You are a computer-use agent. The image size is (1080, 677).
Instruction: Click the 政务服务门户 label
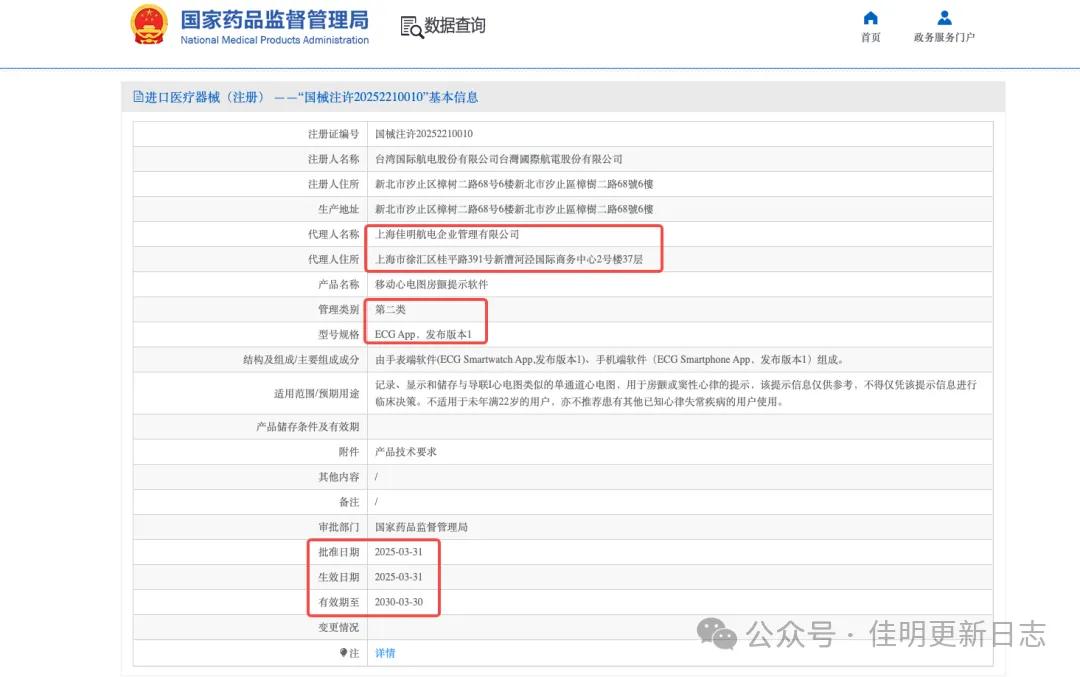click(944, 37)
